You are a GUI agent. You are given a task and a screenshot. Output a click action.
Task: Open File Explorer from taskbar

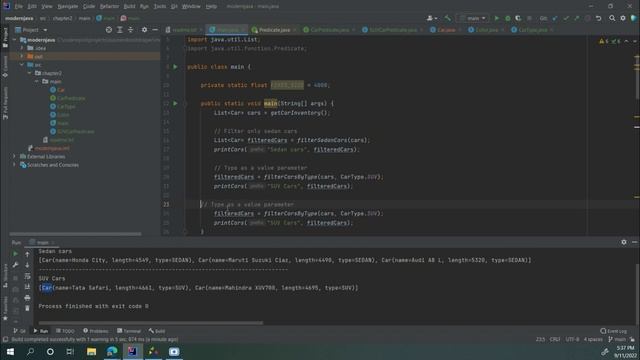91,351
